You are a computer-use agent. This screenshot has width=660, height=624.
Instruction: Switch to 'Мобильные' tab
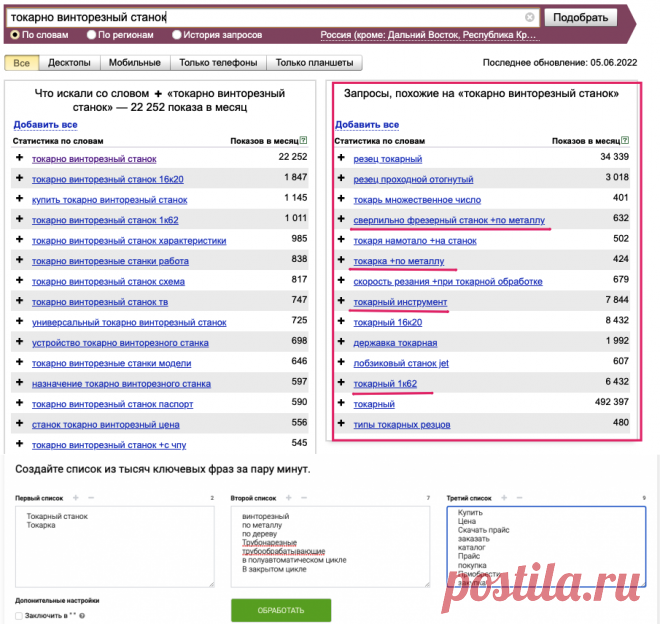click(135, 63)
